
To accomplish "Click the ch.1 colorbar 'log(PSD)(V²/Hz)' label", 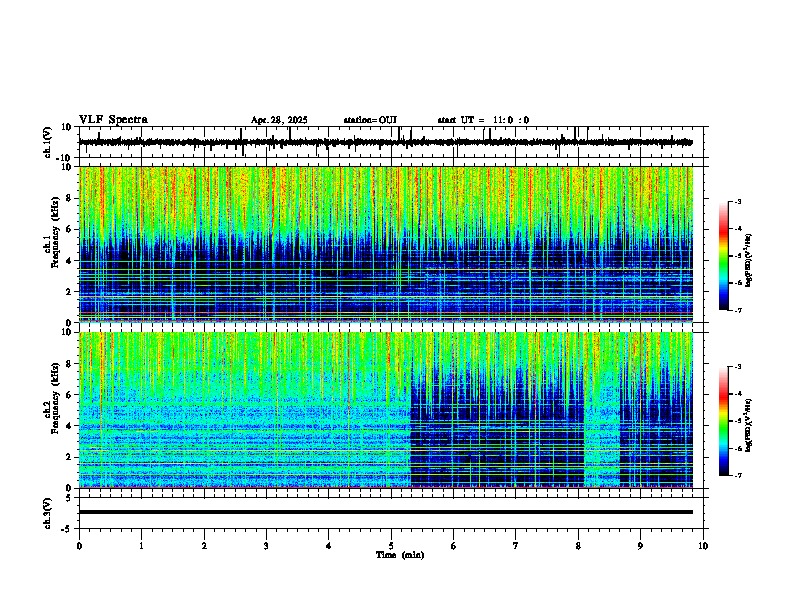I will click(749, 261).
